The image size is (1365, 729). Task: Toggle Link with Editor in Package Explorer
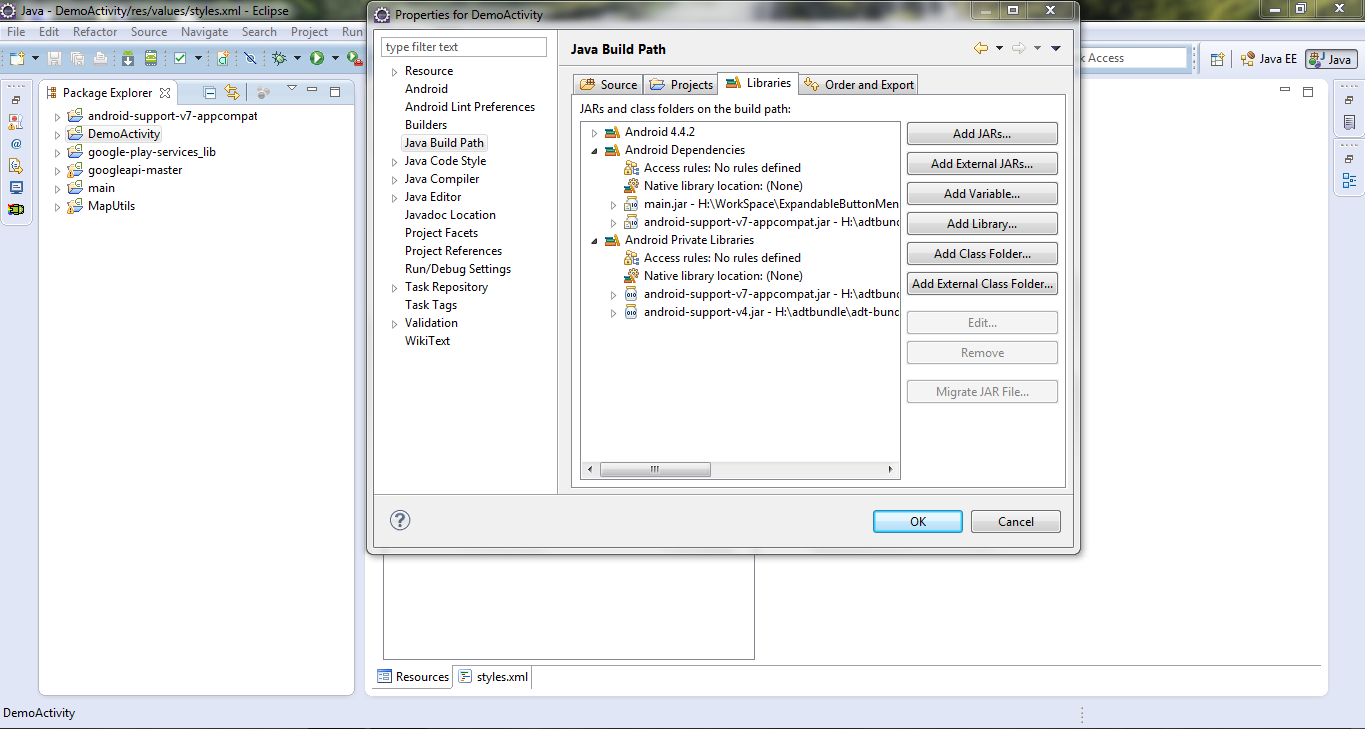(x=232, y=92)
